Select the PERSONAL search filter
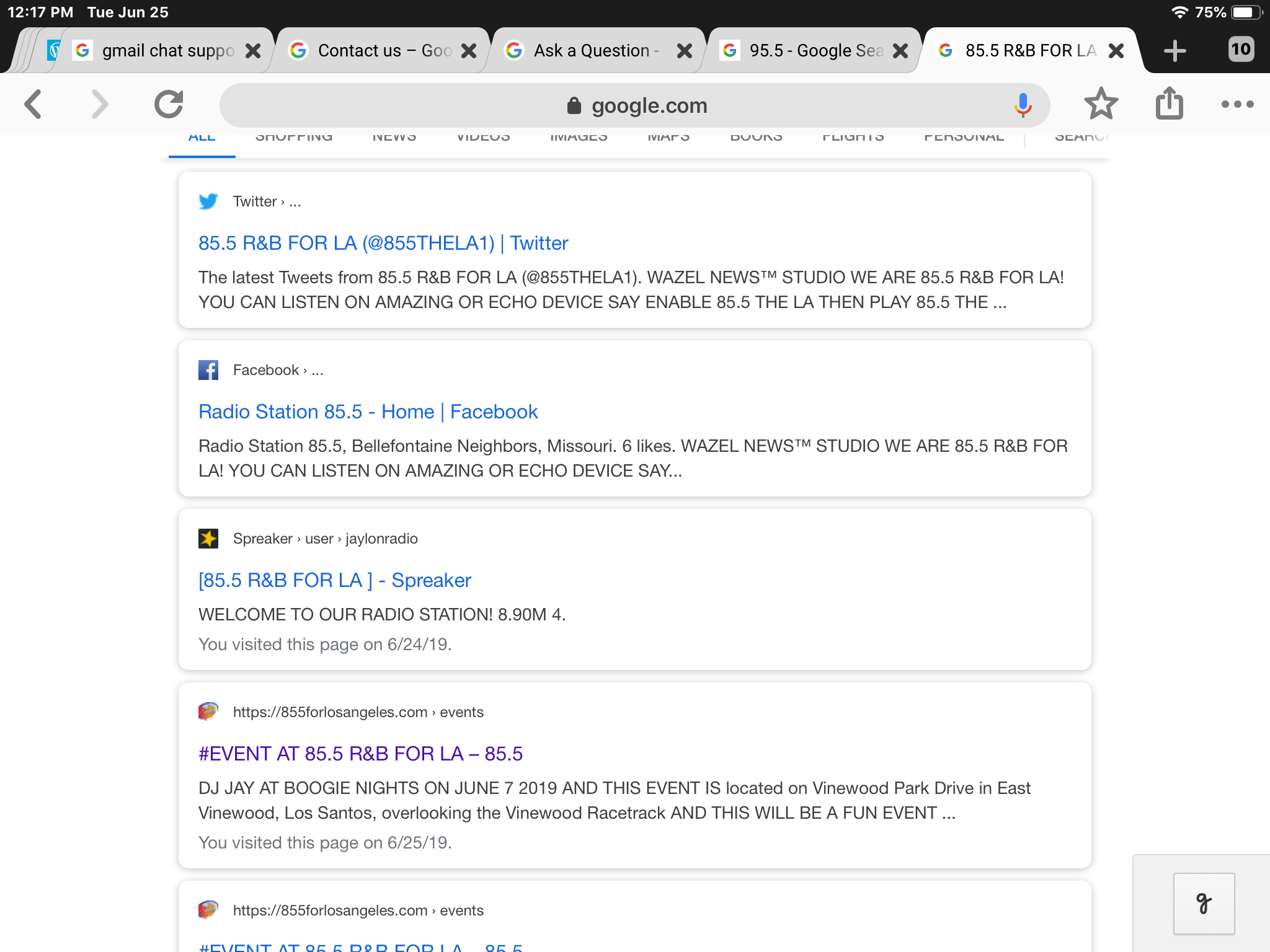 point(964,138)
